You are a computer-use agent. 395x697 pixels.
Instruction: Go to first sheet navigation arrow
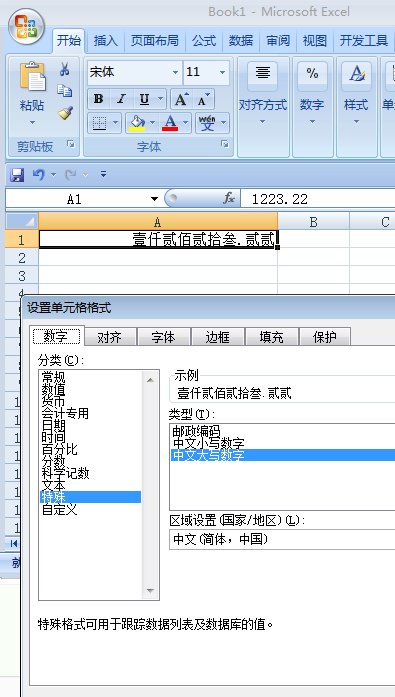(x=14, y=543)
